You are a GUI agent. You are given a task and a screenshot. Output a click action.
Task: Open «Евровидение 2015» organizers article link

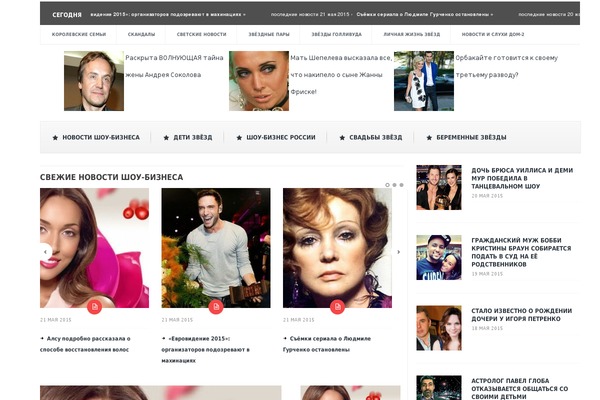click(205, 349)
